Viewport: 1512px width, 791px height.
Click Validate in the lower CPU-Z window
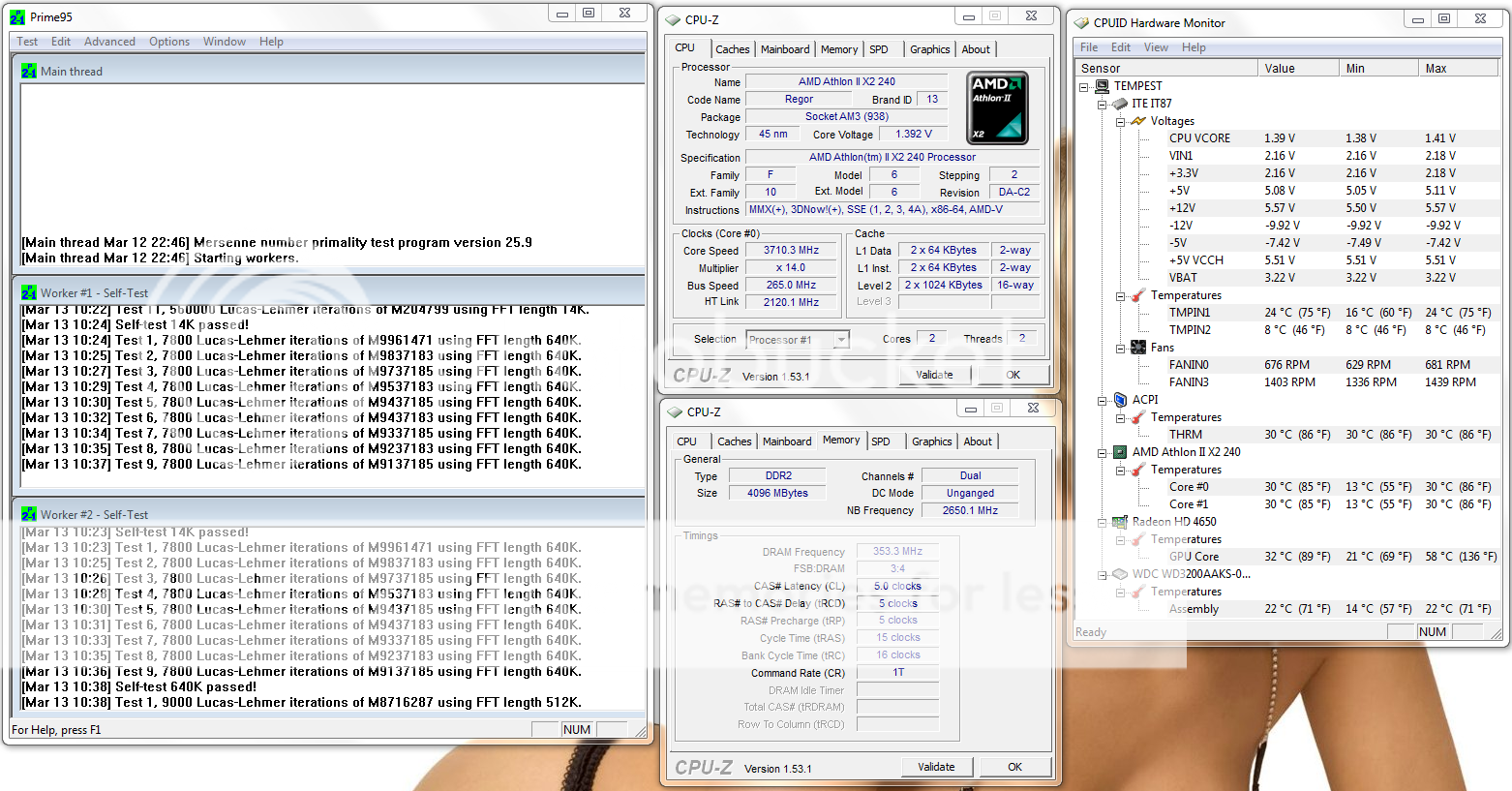(x=936, y=767)
